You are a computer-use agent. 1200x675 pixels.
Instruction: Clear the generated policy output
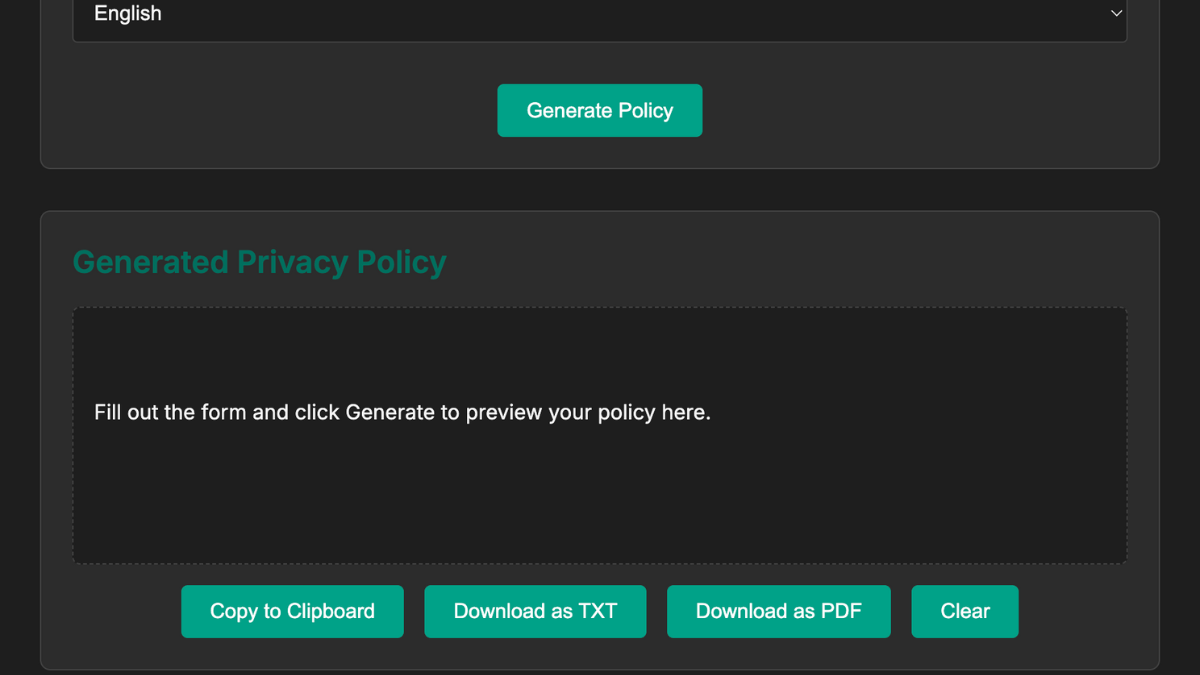pyautogui.click(x=964, y=611)
